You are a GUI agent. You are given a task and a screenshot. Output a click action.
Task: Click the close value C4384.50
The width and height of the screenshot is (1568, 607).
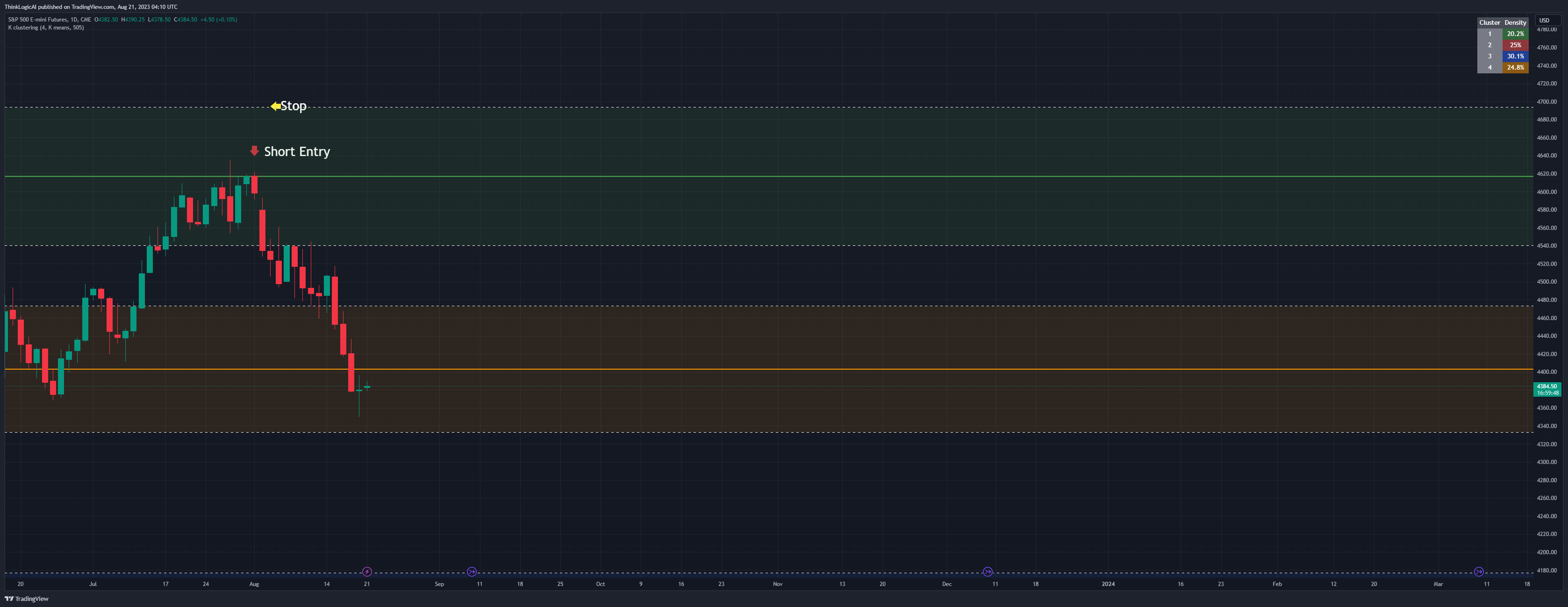pyautogui.click(x=186, y=20)
